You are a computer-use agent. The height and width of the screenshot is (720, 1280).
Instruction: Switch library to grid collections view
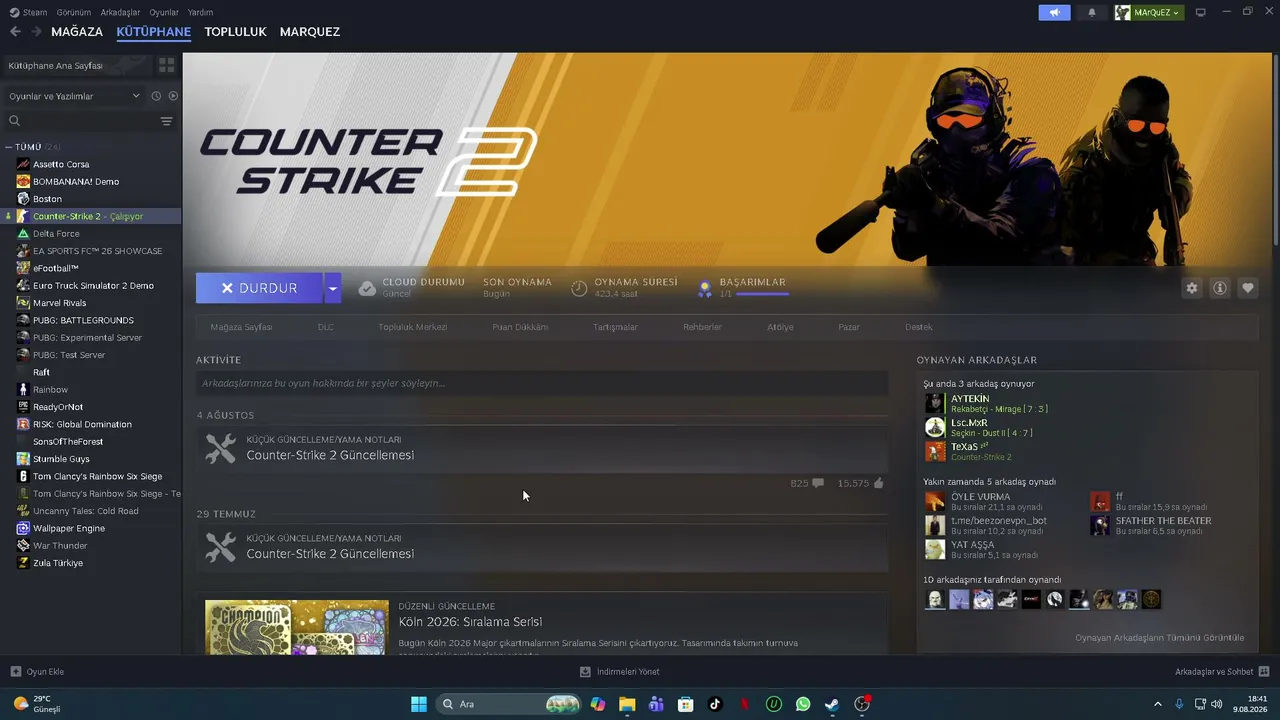[166, 65]
